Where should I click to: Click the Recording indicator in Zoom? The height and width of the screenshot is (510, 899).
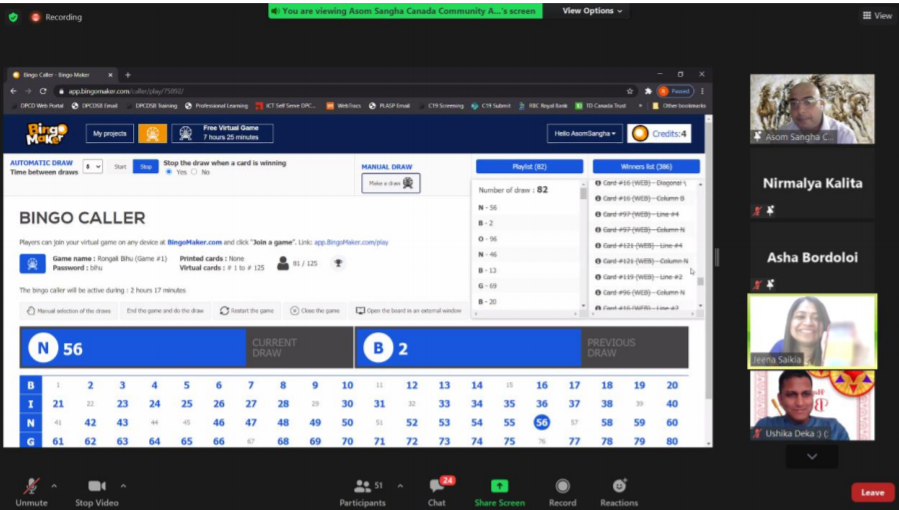click(56, 17)
